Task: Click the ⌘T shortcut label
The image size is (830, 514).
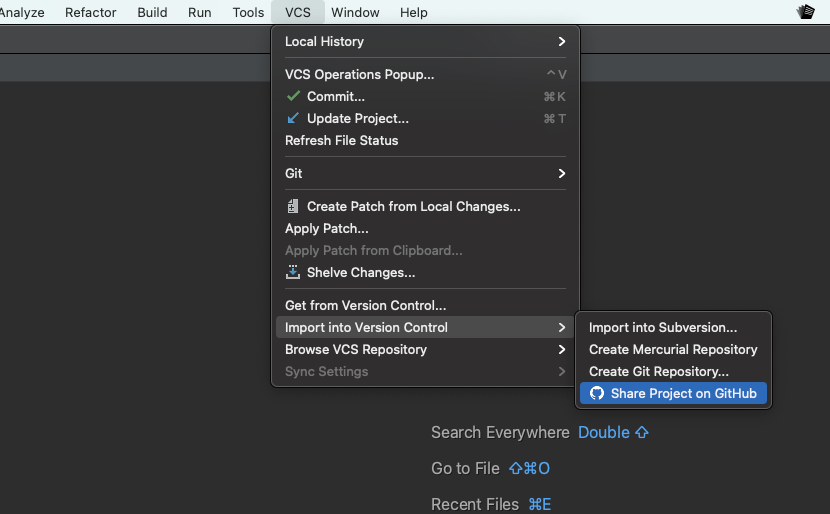Action: (555, 119)
